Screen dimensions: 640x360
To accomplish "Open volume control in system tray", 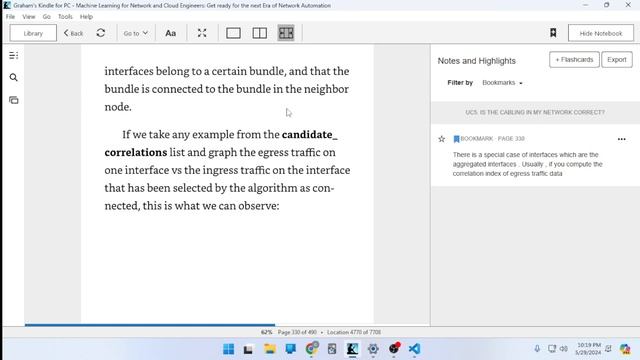I will (x=564, y=349).
